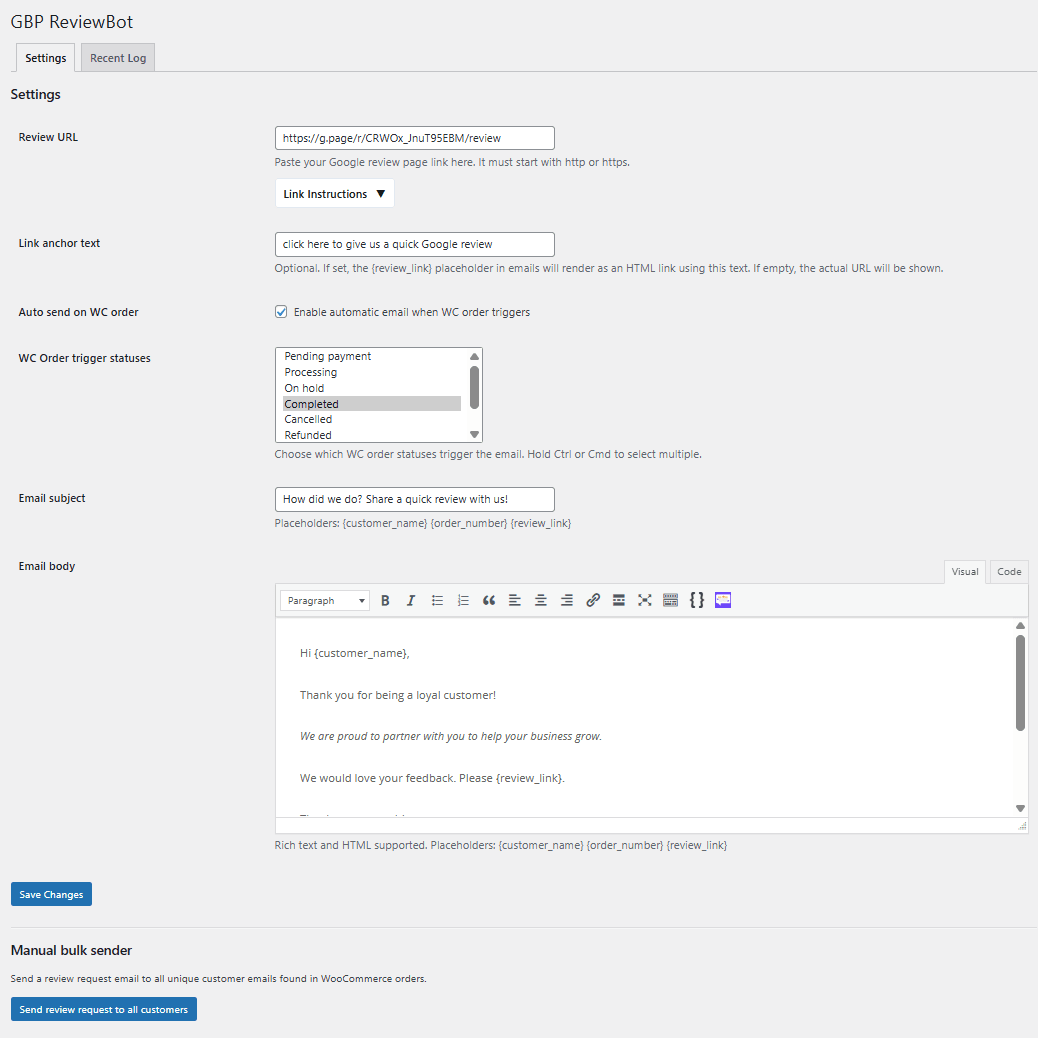Click Send review request to all customers
The height and width of the screenshot is (1038, 1038).
(104, 1009)
